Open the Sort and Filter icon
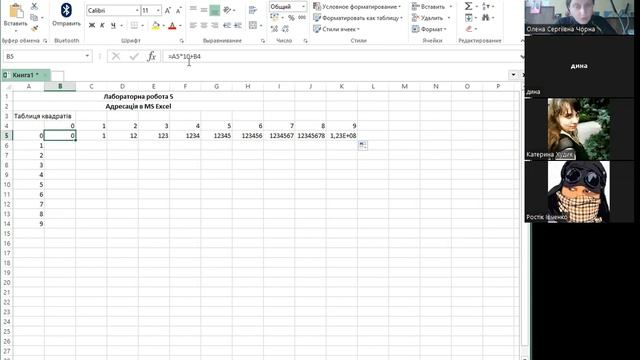The image size is (640, 360). 486,6
